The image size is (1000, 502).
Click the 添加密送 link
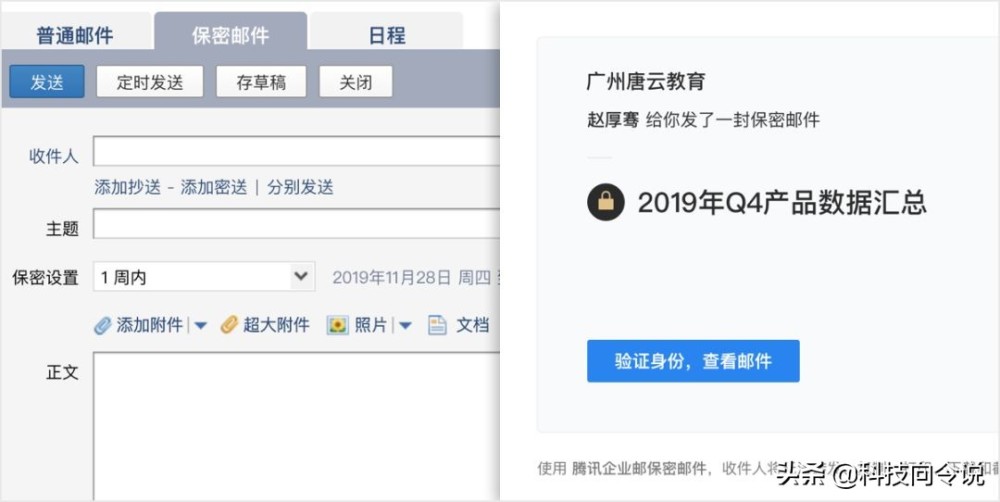(x=213, y=187)
